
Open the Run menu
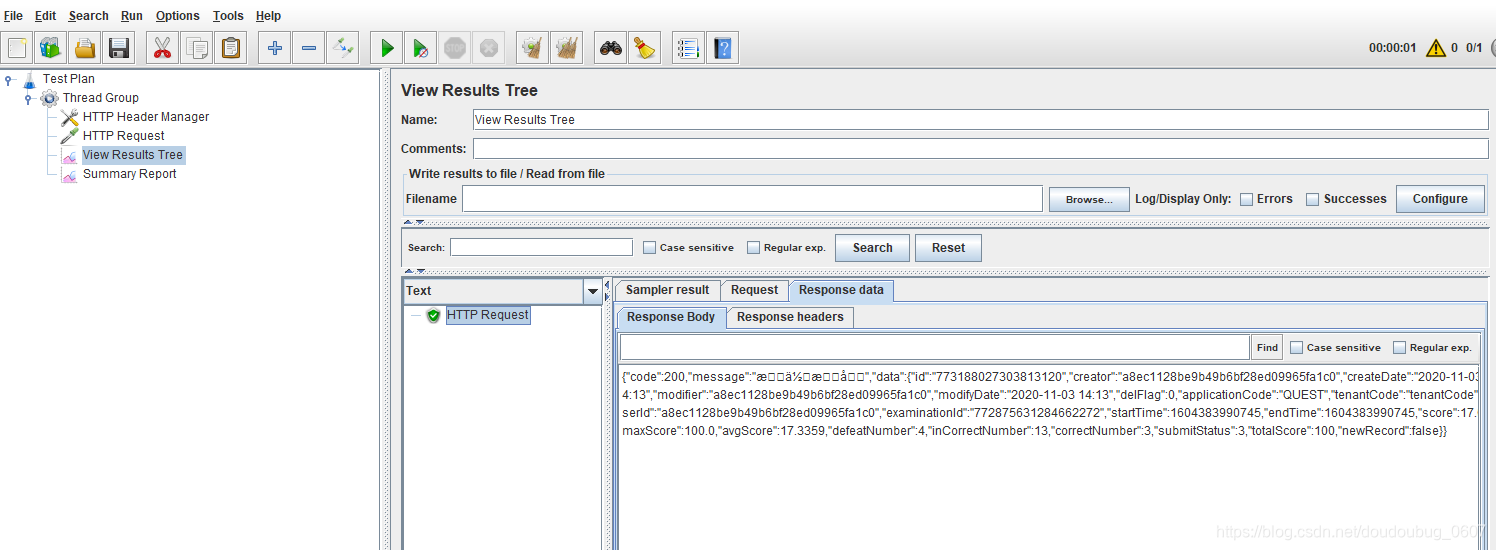click(132, 16)
